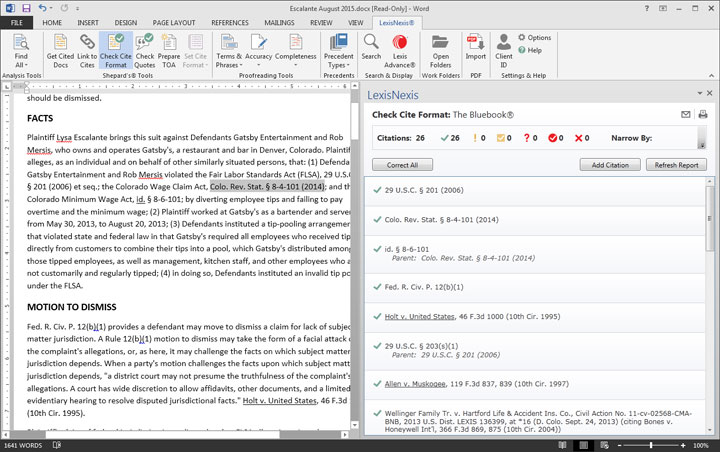Expand the Accuracy proofreading dropdown
720x452 pixels.
(259, 51)
